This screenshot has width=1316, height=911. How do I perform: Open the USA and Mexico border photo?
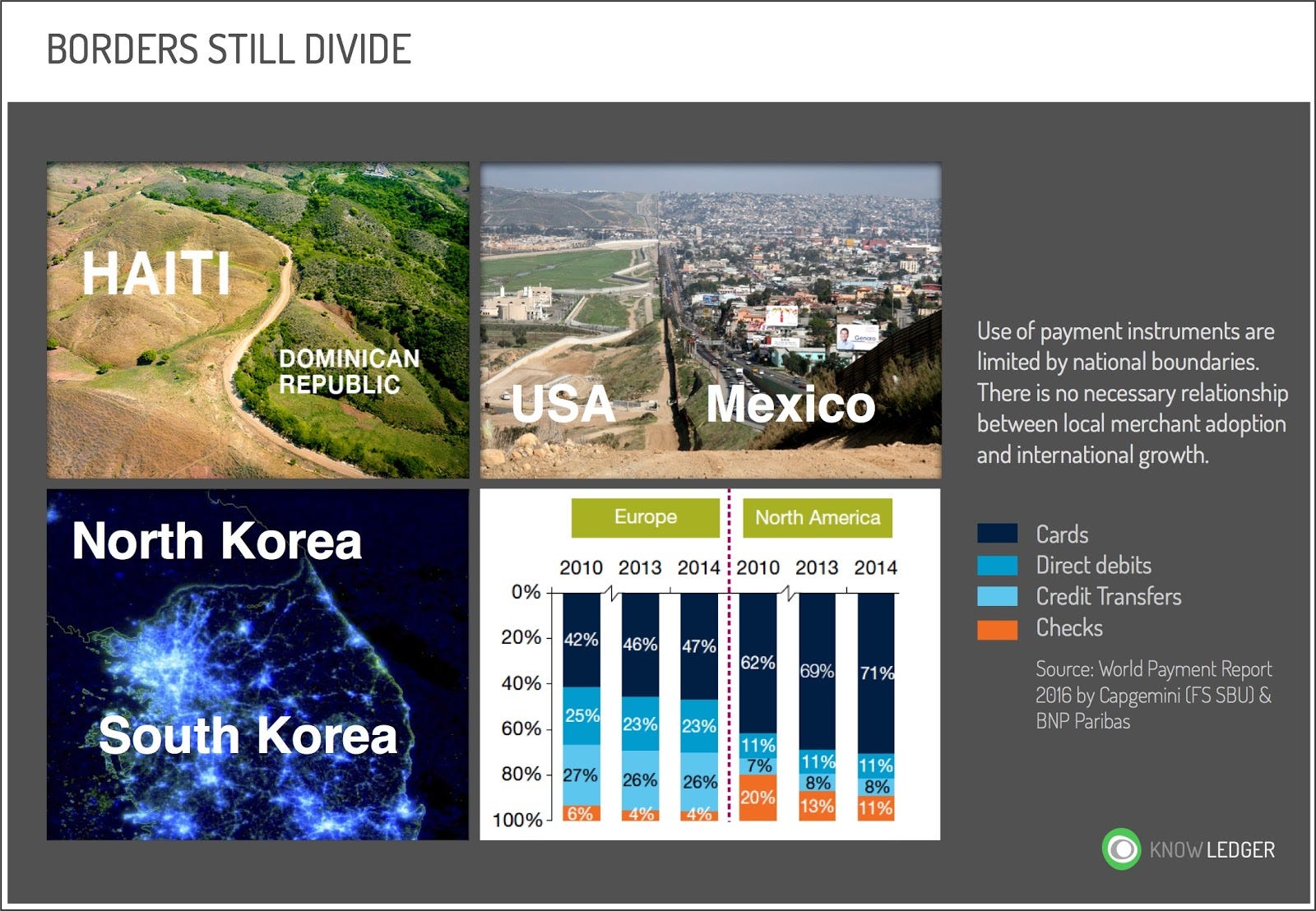click(x=711, y=320)
